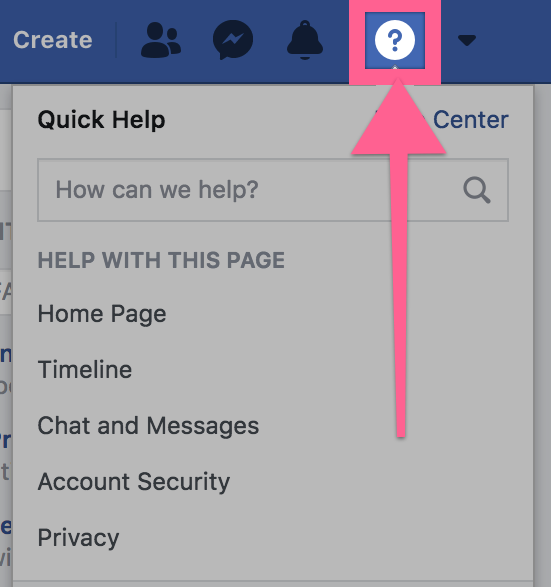The width and height of the screenshot is (551, 587).
Task: Choose the Privacy help topic
Action: pyautogui.click(x=78, y=538)
